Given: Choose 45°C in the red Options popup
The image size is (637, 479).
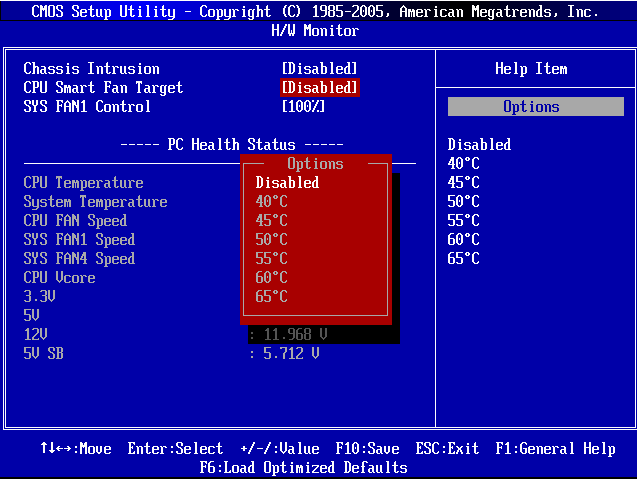Looking at the screenshot, I should pos(271,221).
